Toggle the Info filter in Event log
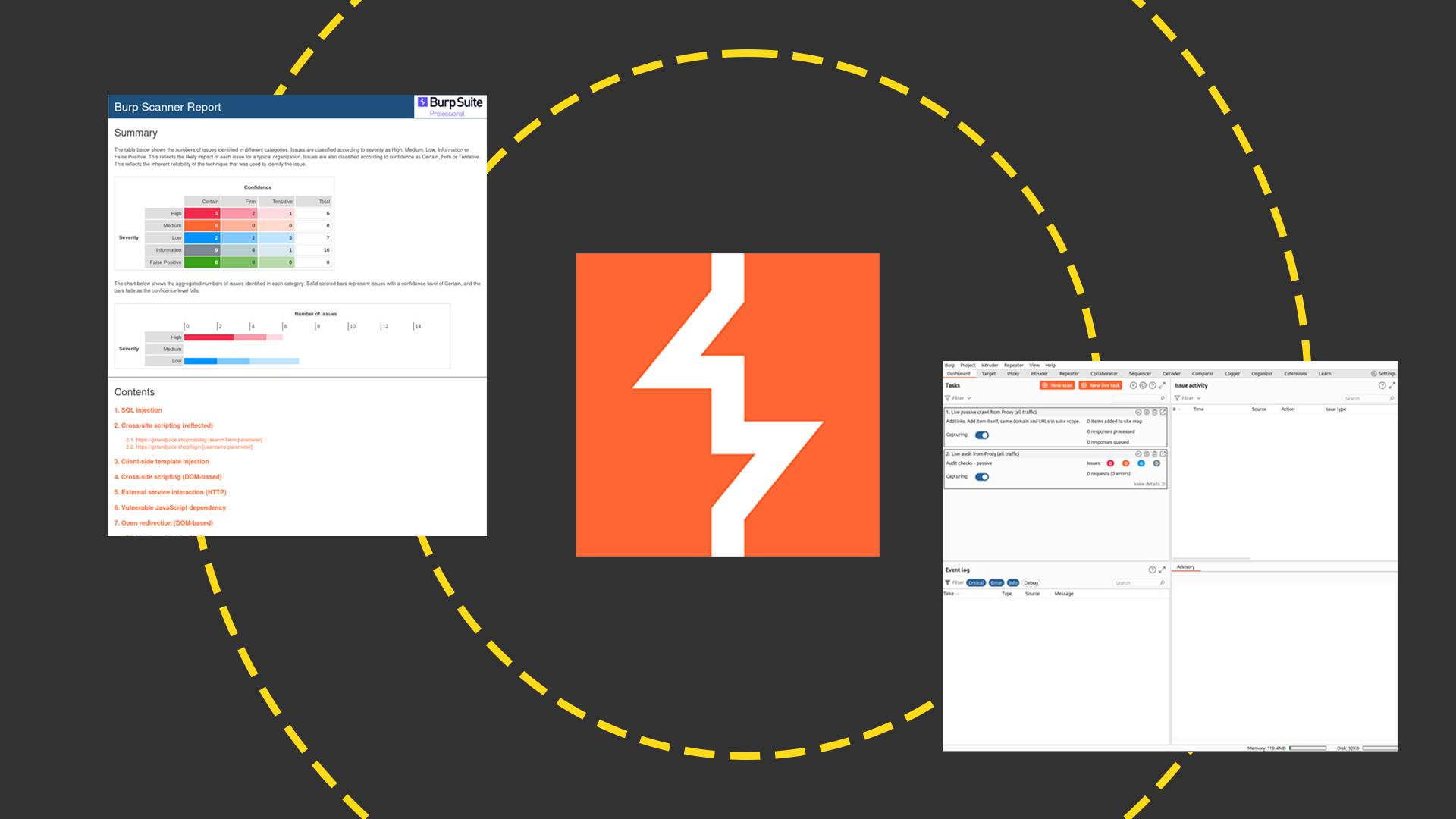Screen dimensions: 1456x819 [x=1013, y=583]
